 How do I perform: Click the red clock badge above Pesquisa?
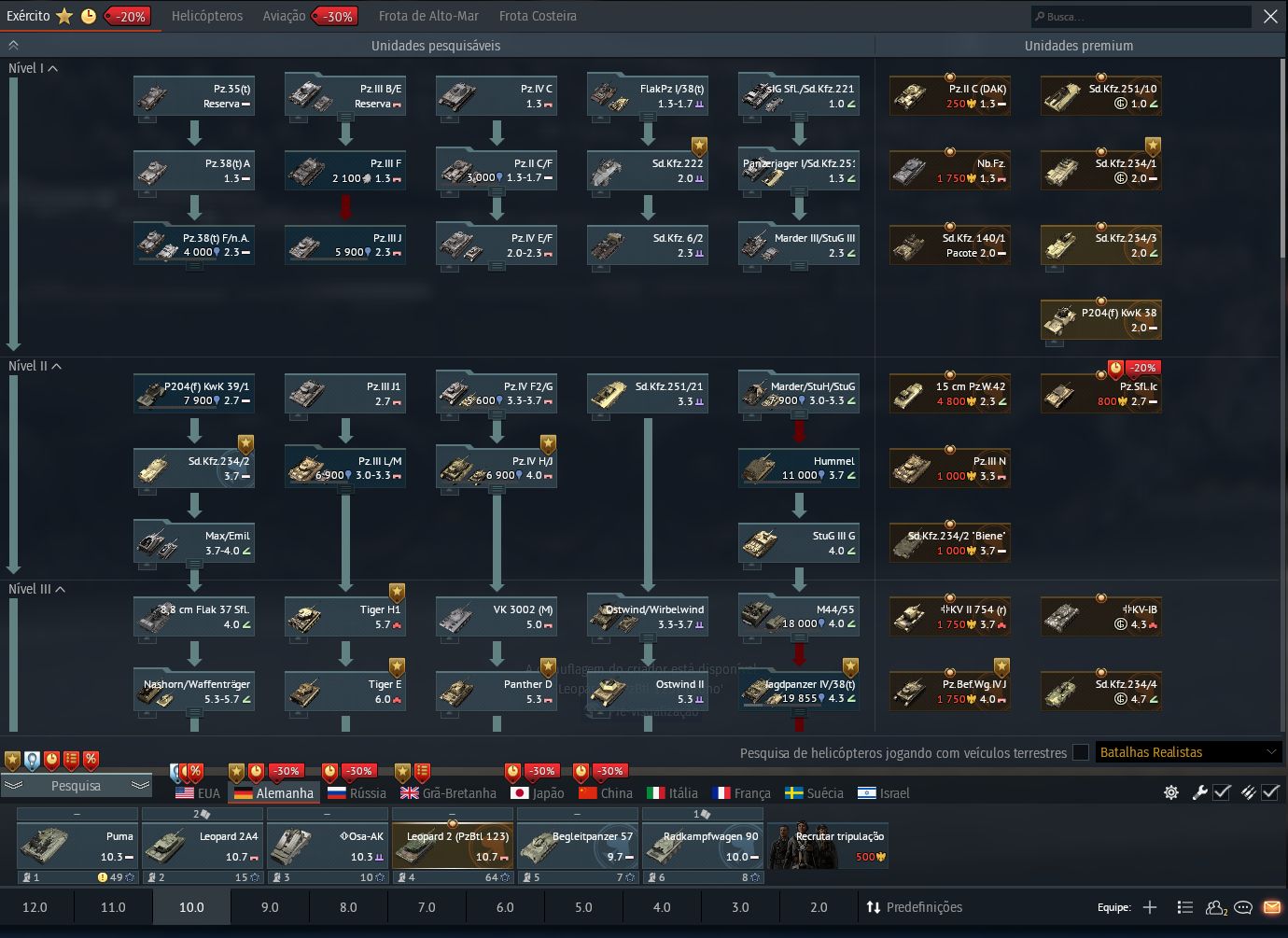pyautogui.click(x=51, y=761)
